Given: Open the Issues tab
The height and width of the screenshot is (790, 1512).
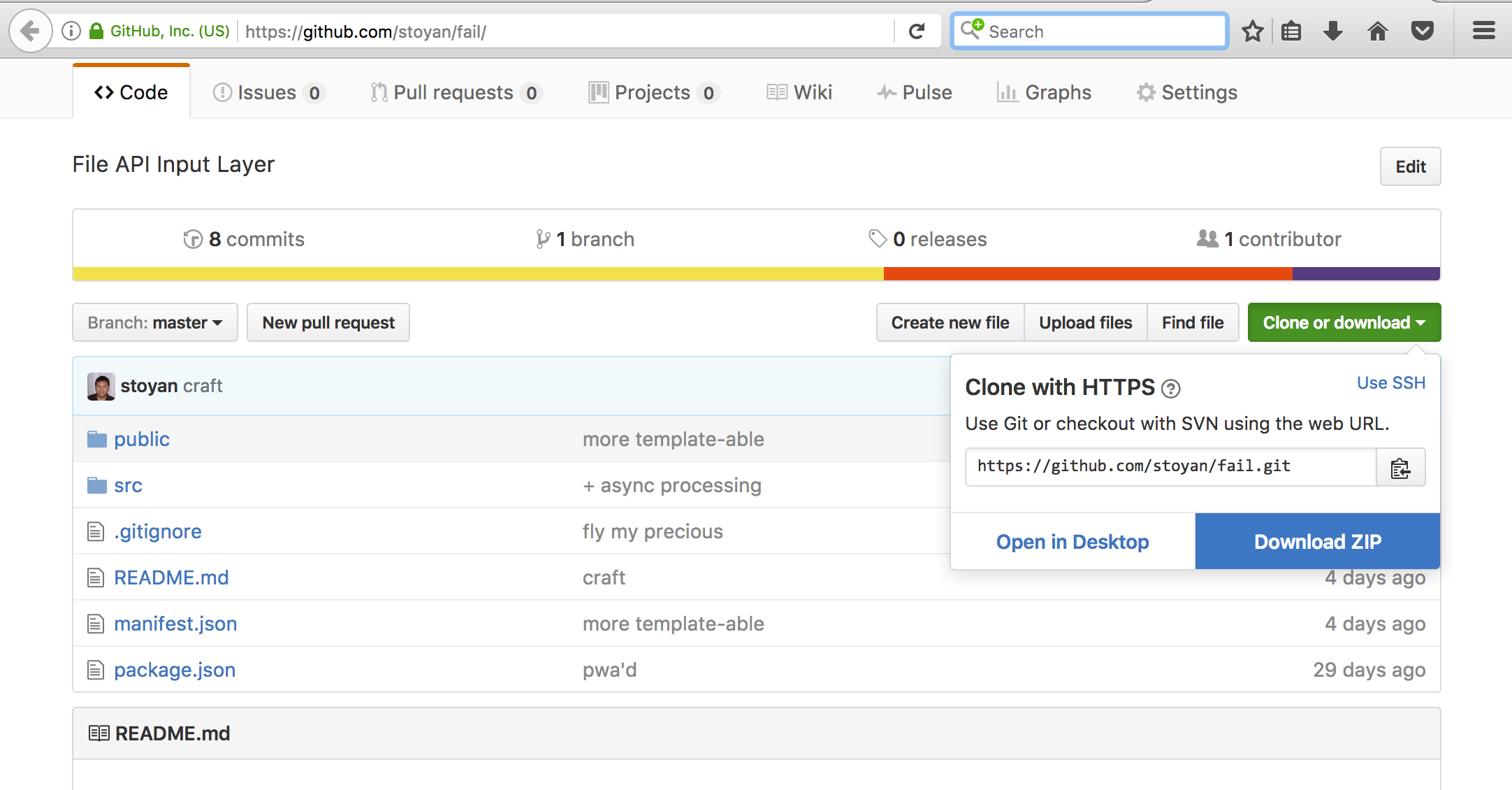Looking at the screenshot, I should pyautogui.click(x=268, y=92).
